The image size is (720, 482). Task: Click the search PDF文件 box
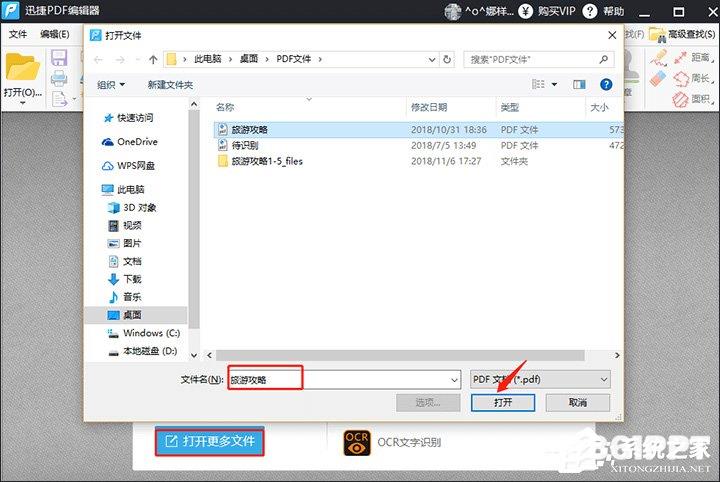(x=539, y=59)
